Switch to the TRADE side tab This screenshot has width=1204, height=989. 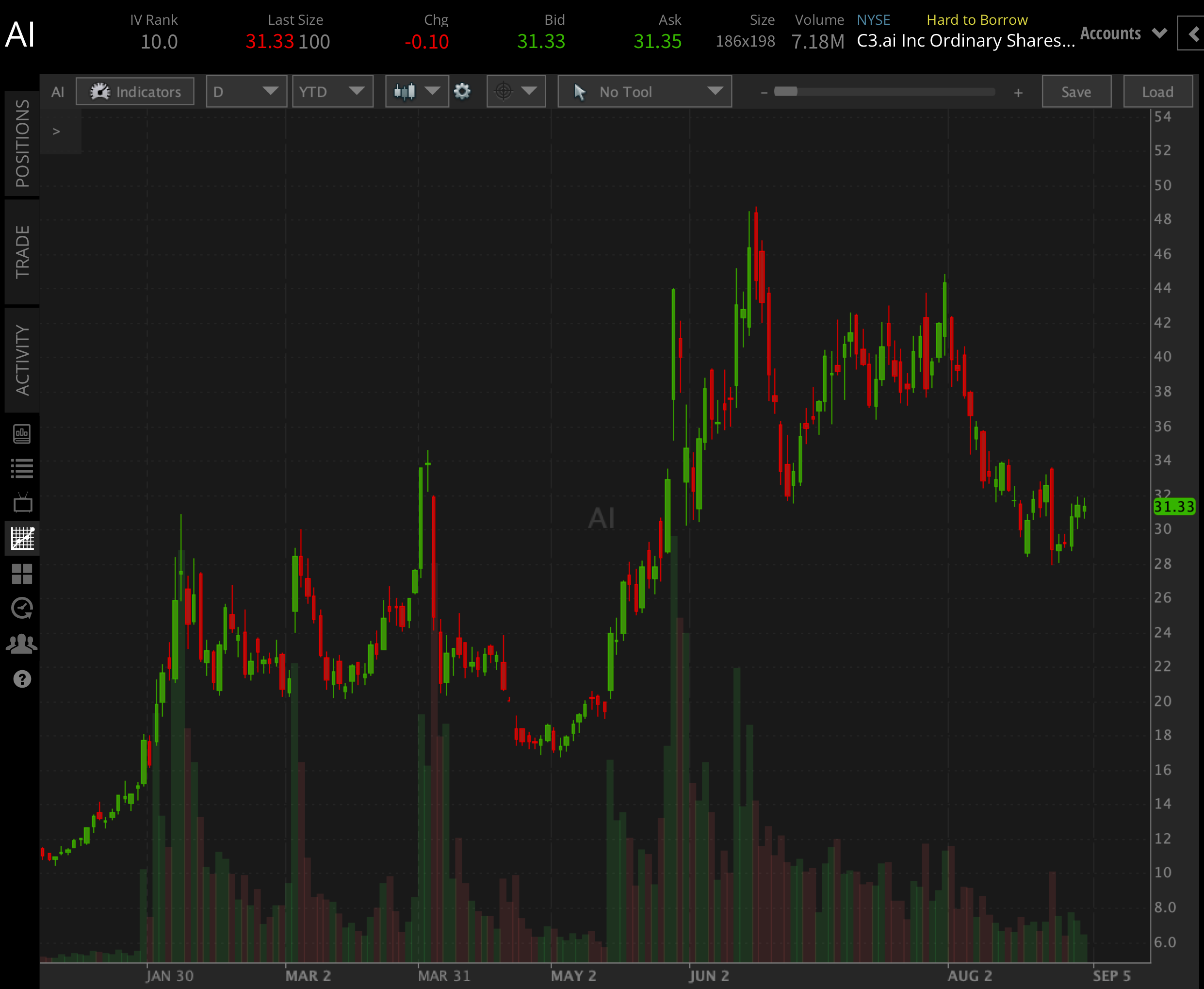click(22, 251)
